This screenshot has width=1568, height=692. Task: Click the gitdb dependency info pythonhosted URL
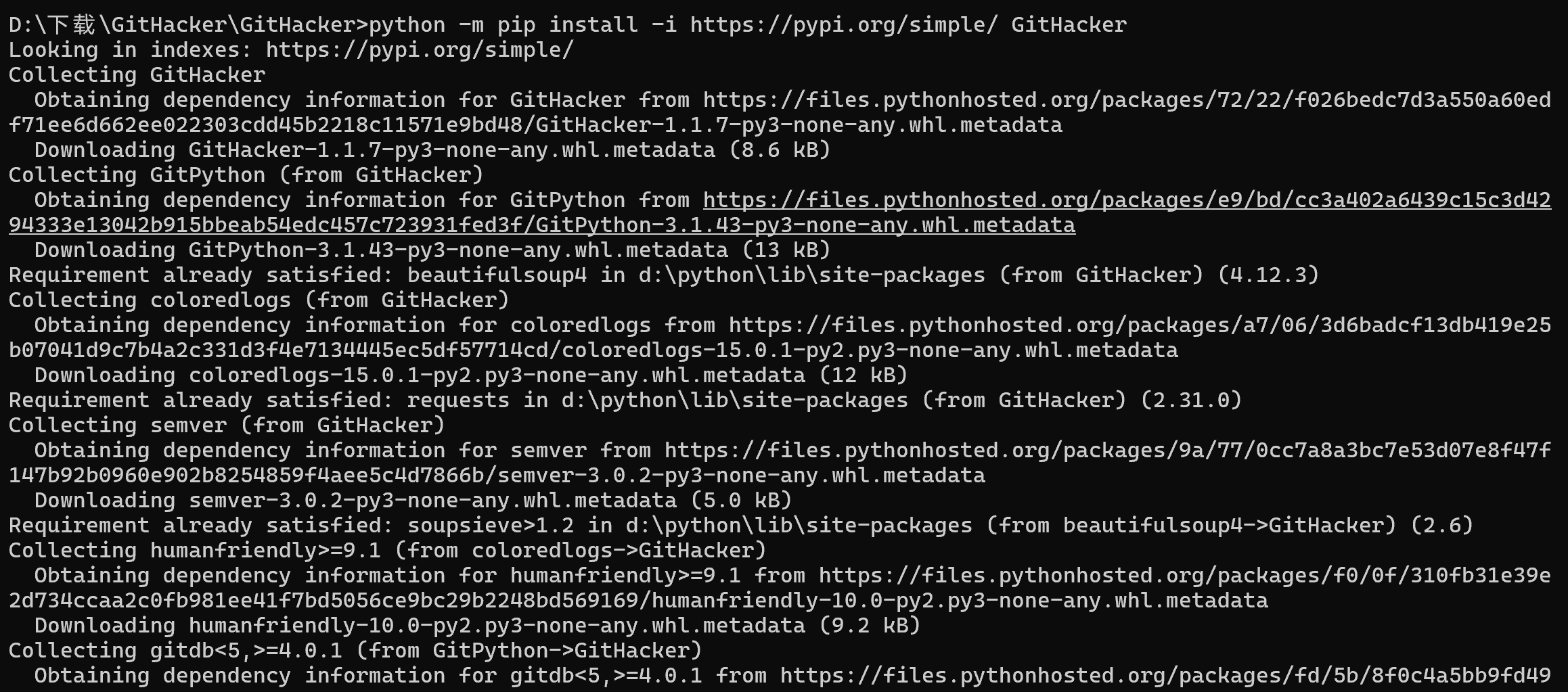point(1165,676)
